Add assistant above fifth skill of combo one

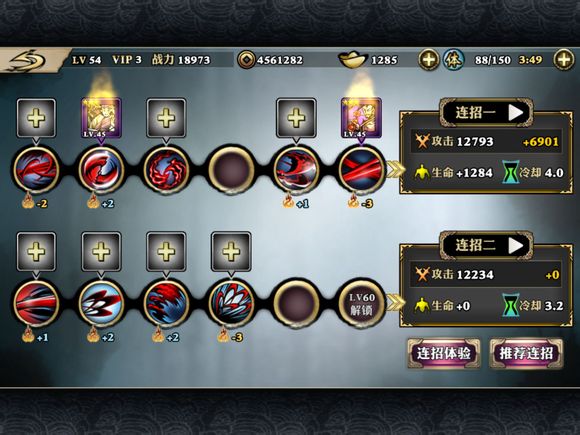(296, 118)
